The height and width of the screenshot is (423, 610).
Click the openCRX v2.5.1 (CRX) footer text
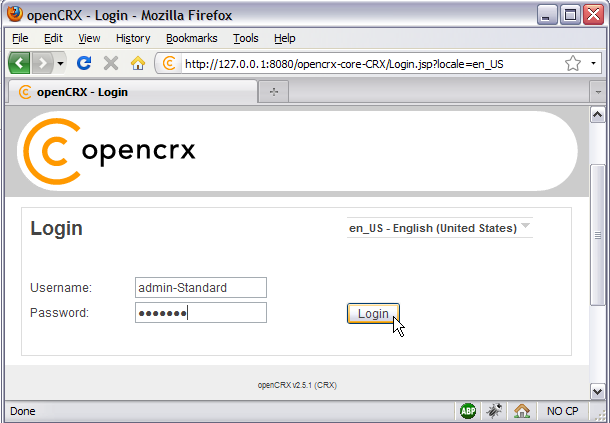pyautogui.click(x=297, y=385)
